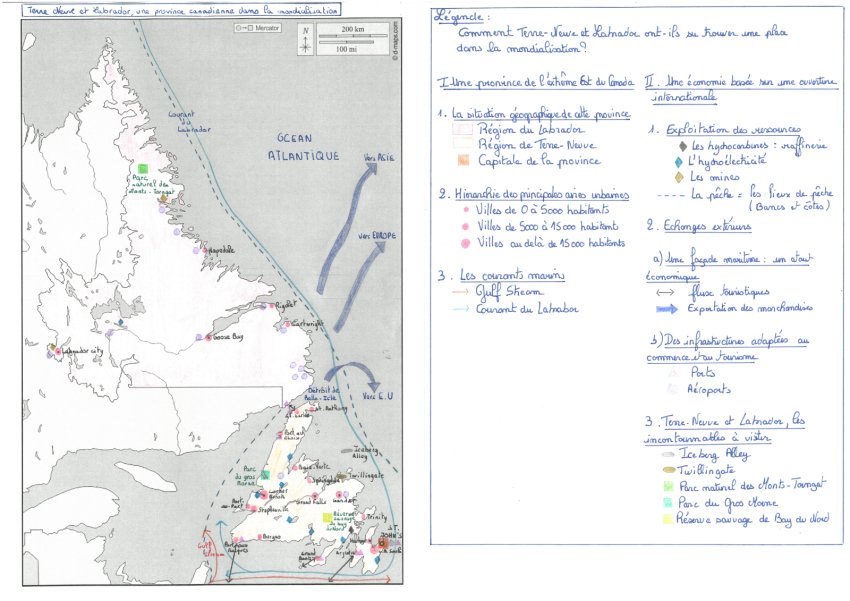
Task: Select the mines diamond symbol in legend
Action: tap(679, 177)
